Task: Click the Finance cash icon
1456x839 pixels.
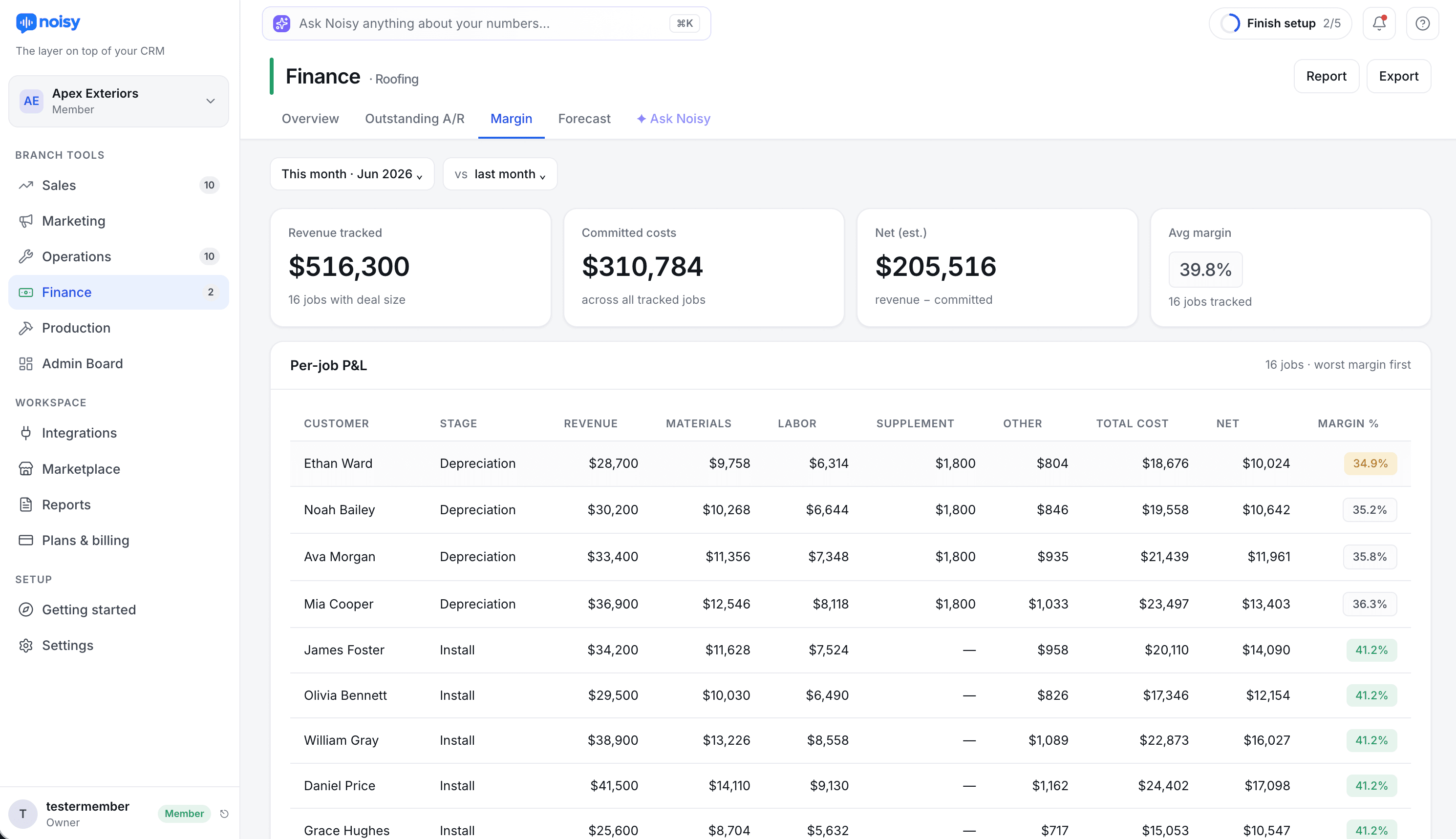Action: tap(26, 292)
